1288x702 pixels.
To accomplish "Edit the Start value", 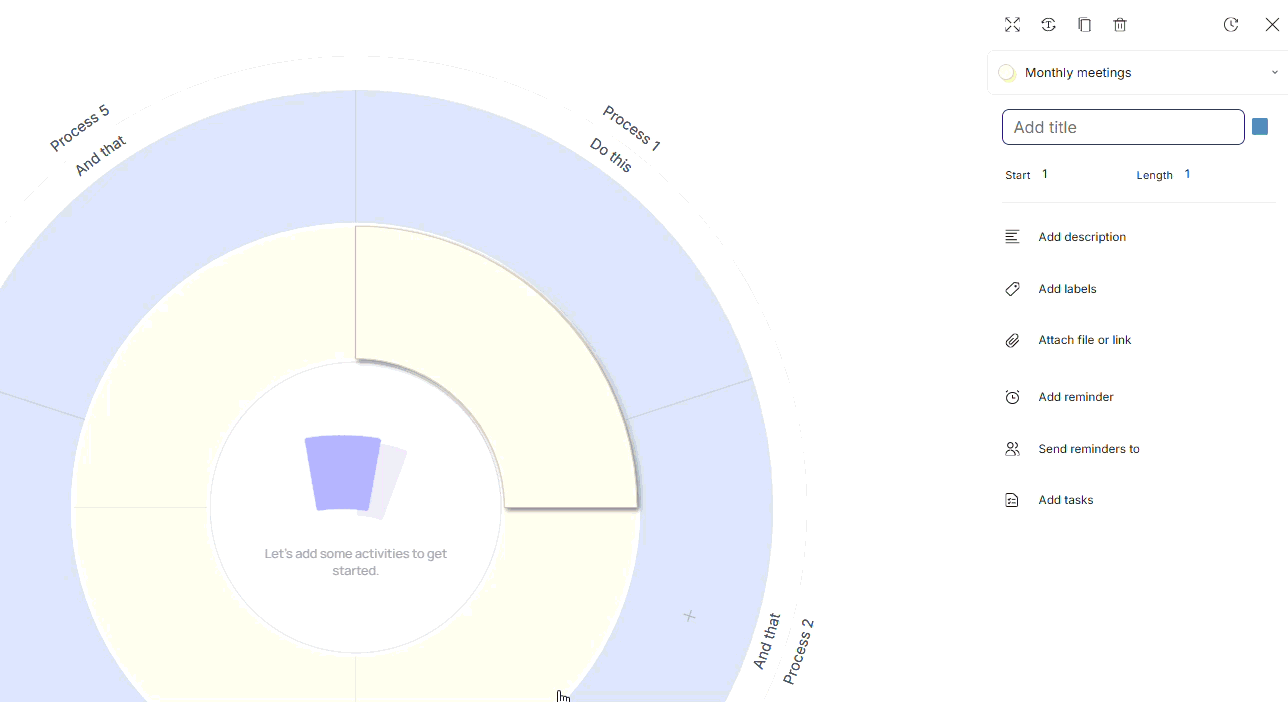I will point(1045,174).
